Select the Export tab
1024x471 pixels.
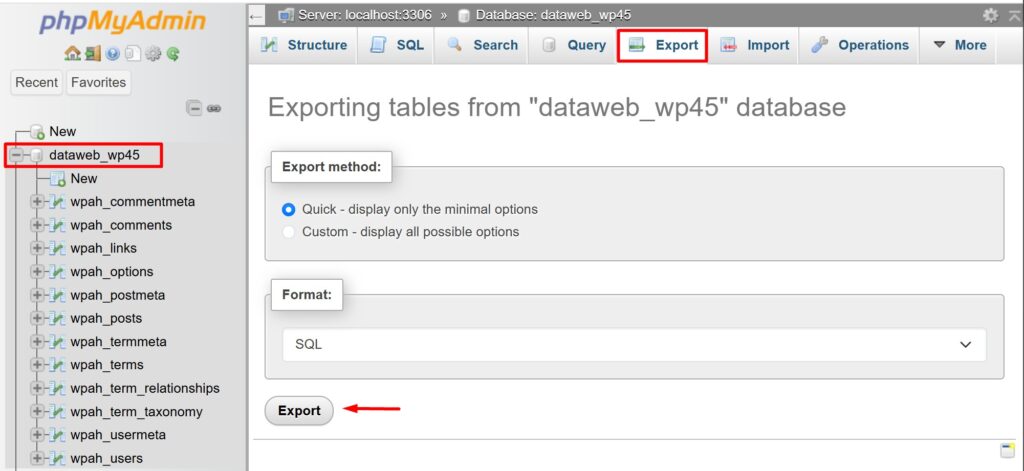tap(662, 45)
